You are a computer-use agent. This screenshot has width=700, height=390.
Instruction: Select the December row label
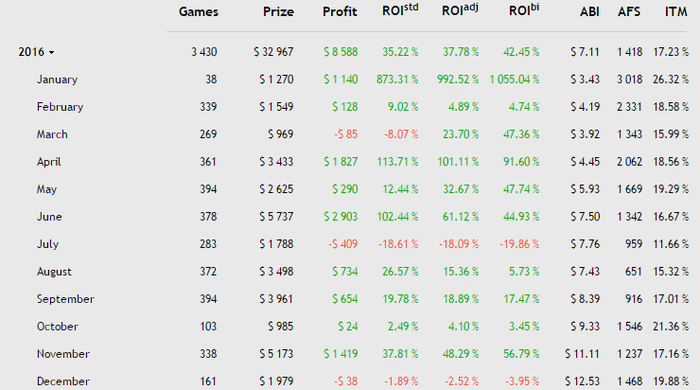coord(63,382)
